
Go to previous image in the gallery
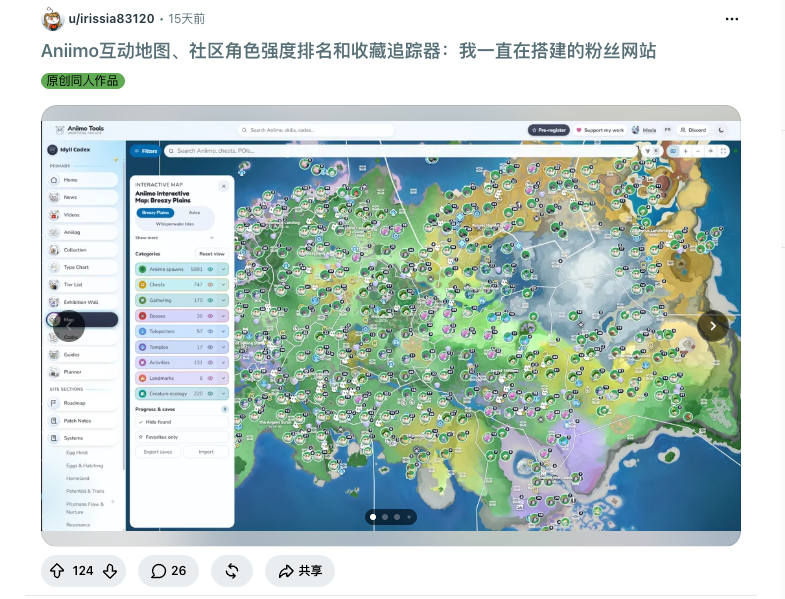click(69, 326)
